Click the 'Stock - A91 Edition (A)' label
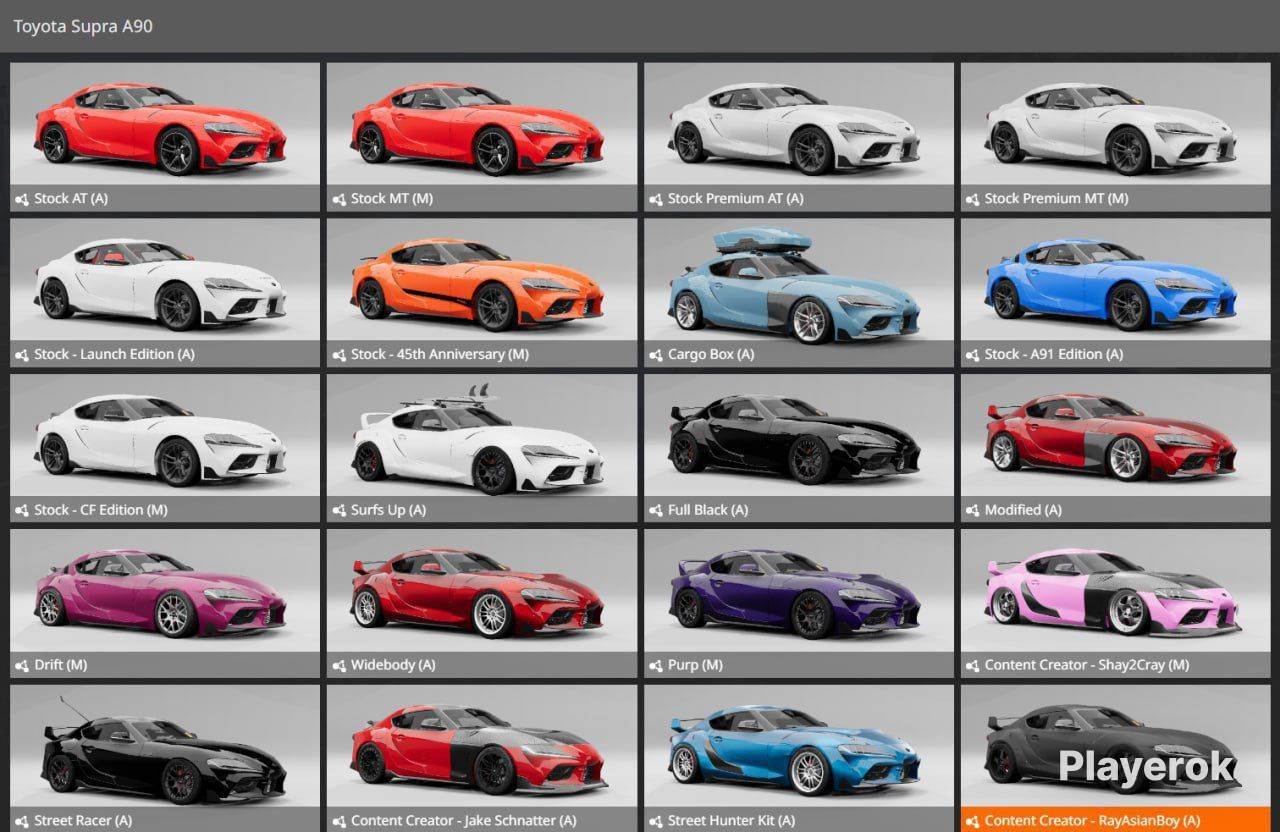Viewport: 1280px width, 832px height. [1054, 355]
